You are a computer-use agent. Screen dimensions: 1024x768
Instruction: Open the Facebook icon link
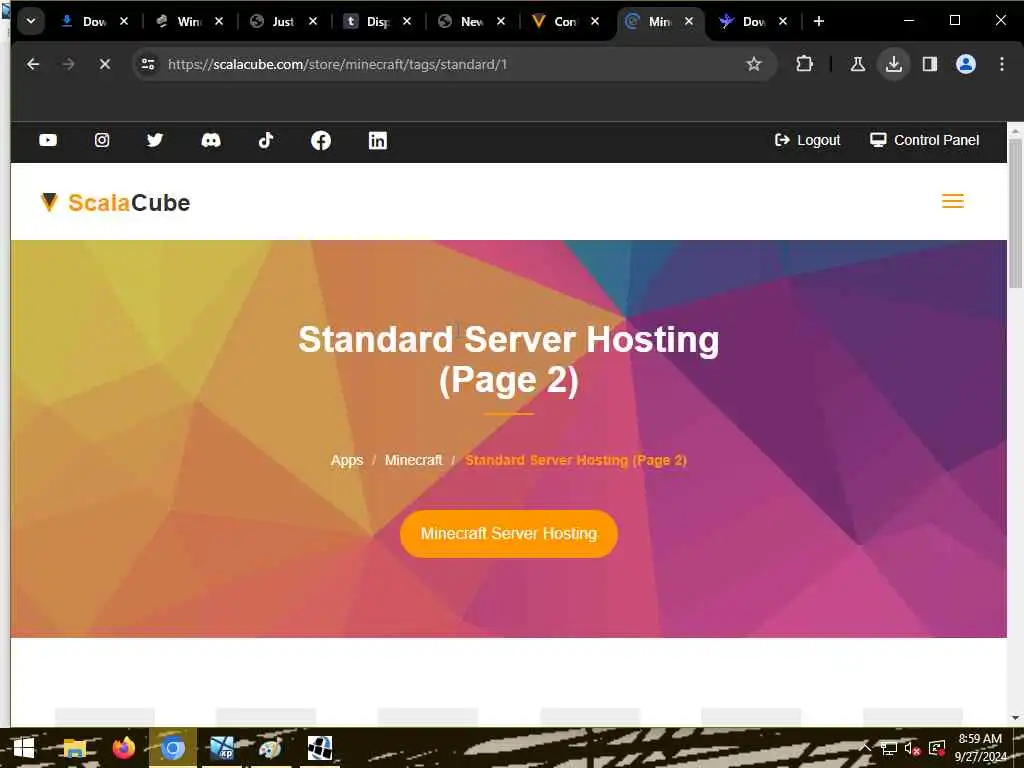pos(321,140)
